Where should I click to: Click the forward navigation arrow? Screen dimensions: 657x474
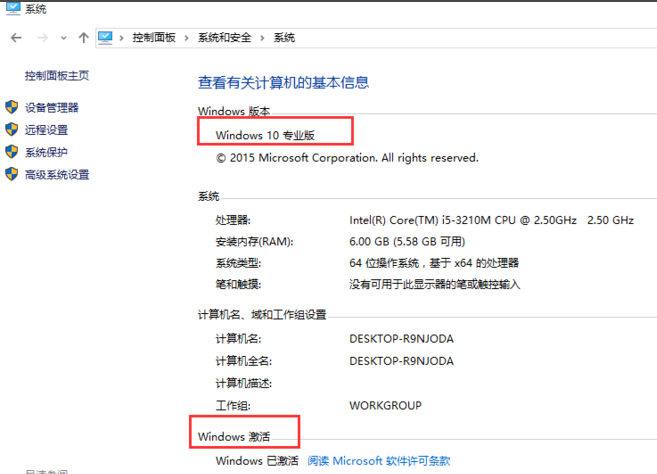click(42, 38)
